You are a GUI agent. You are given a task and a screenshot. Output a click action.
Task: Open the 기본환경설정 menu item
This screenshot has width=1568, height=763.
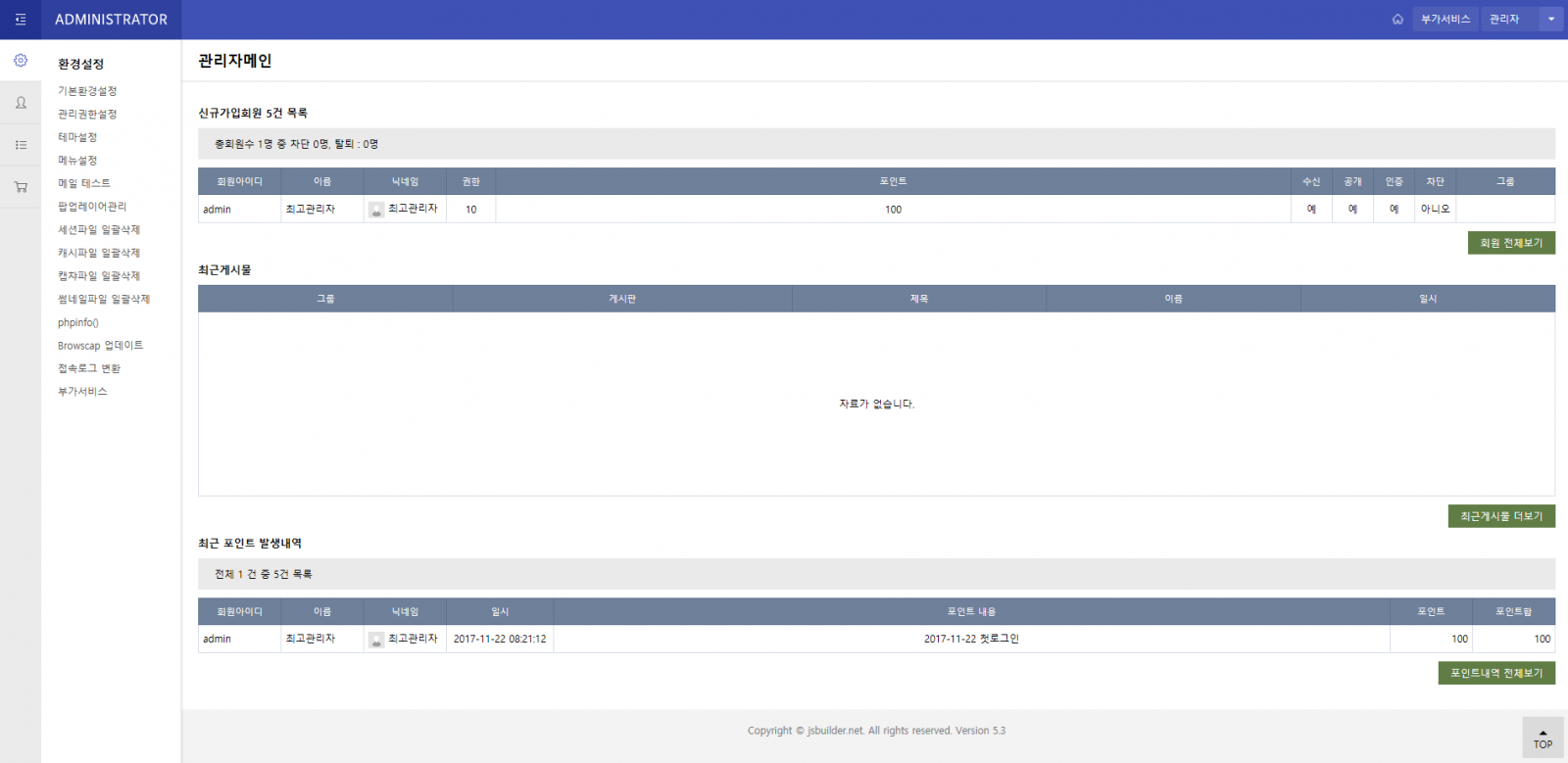point(87,91)
